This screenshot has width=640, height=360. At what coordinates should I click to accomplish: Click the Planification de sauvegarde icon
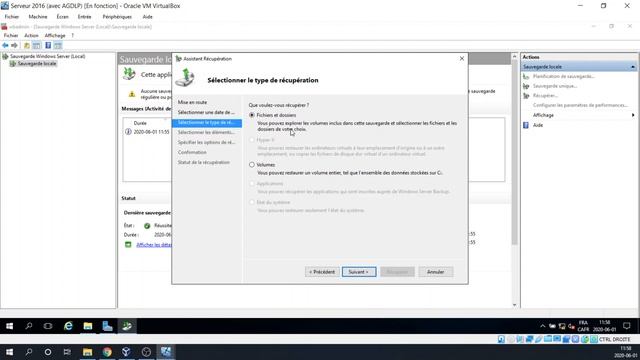(526, 76)
